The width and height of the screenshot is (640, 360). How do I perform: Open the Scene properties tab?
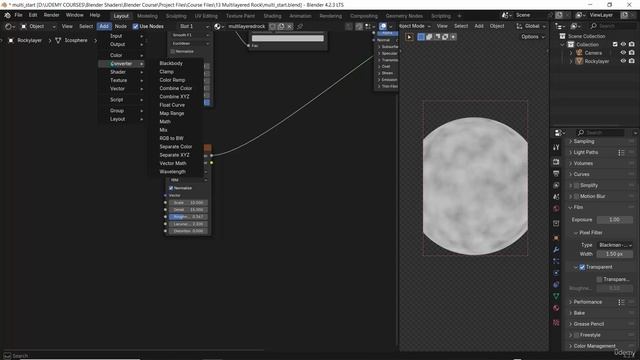coord(556,197)
